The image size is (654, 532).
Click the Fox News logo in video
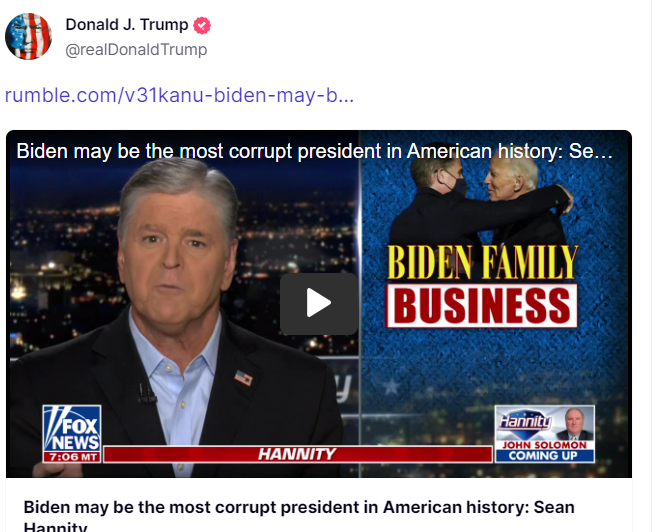point(71,428)
